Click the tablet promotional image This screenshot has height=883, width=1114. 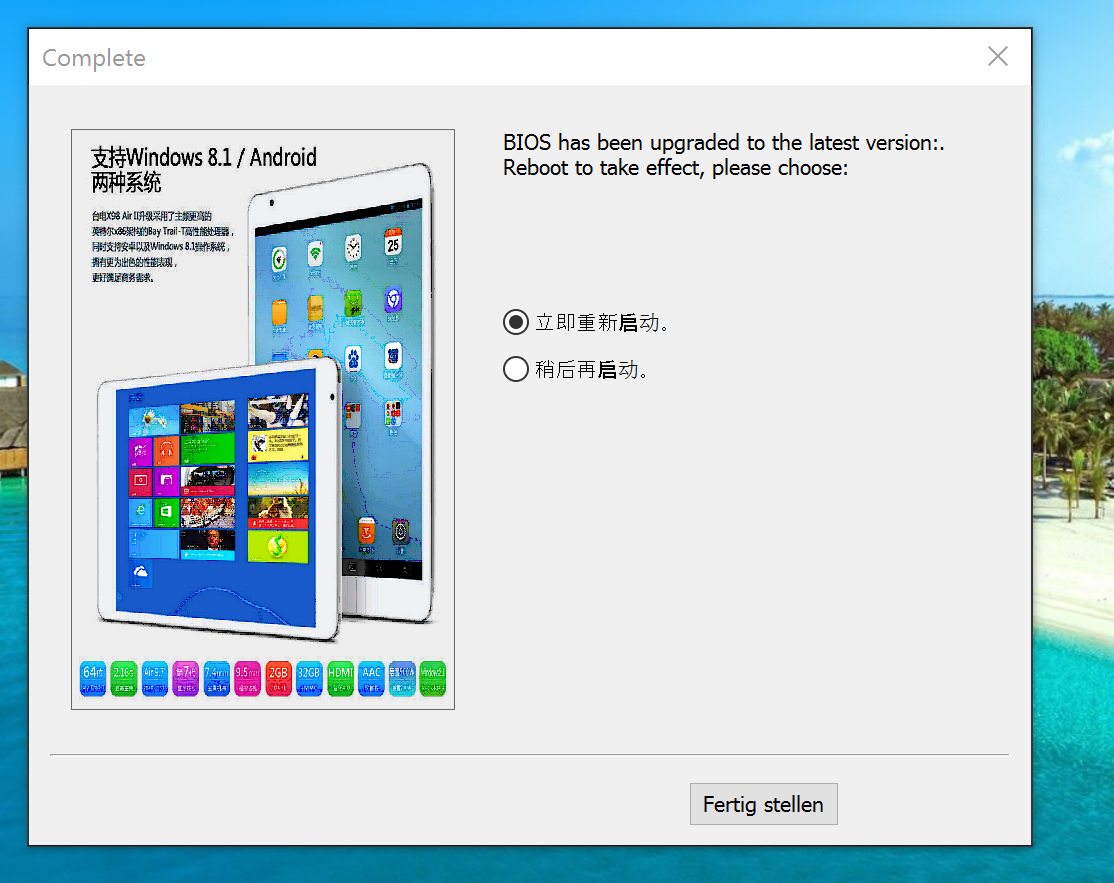pyautogui.click(x=263, y=419)
